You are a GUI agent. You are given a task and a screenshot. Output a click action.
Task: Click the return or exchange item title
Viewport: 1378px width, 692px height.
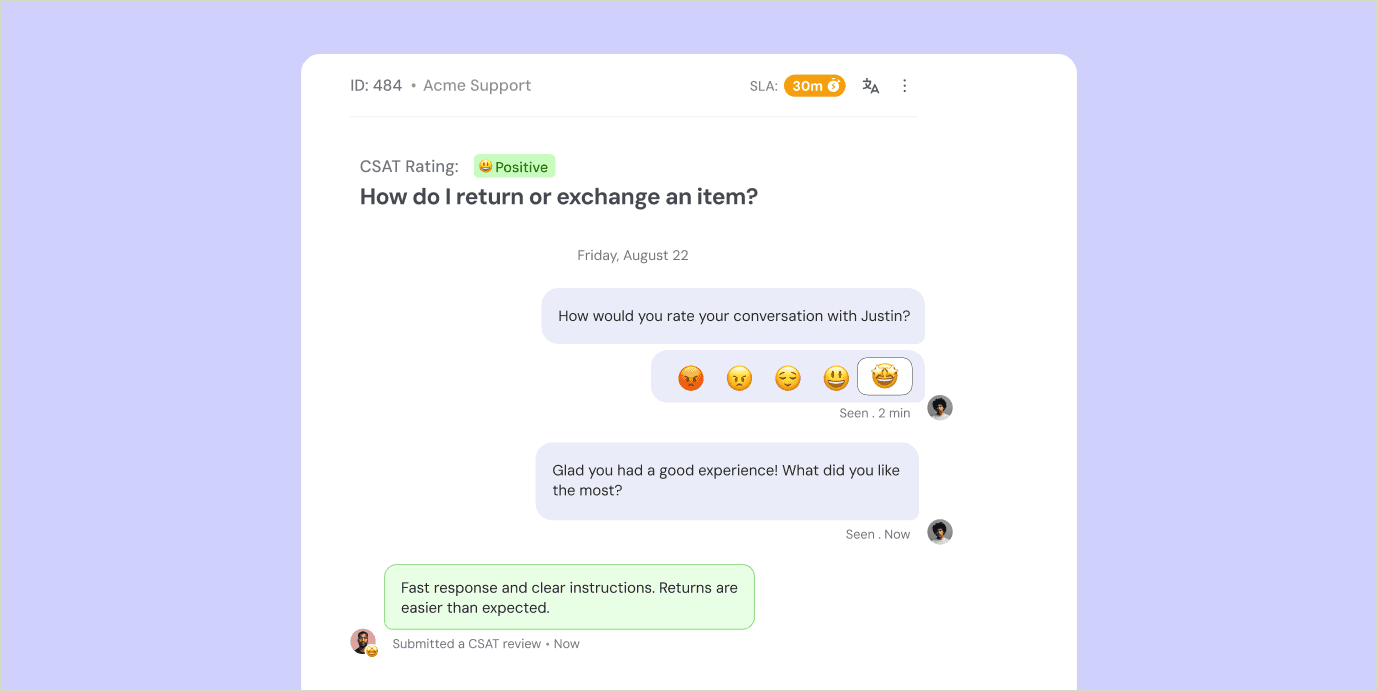coord(559,197)
